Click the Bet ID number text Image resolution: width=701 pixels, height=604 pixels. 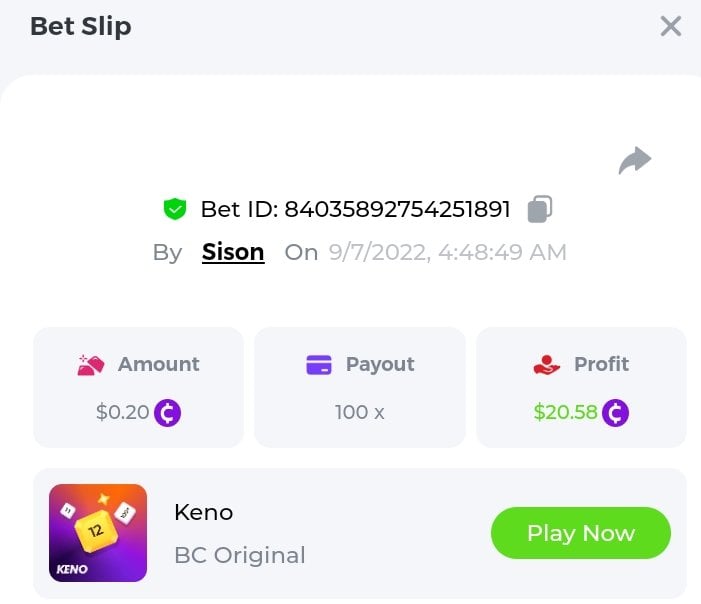click(397, 209)
